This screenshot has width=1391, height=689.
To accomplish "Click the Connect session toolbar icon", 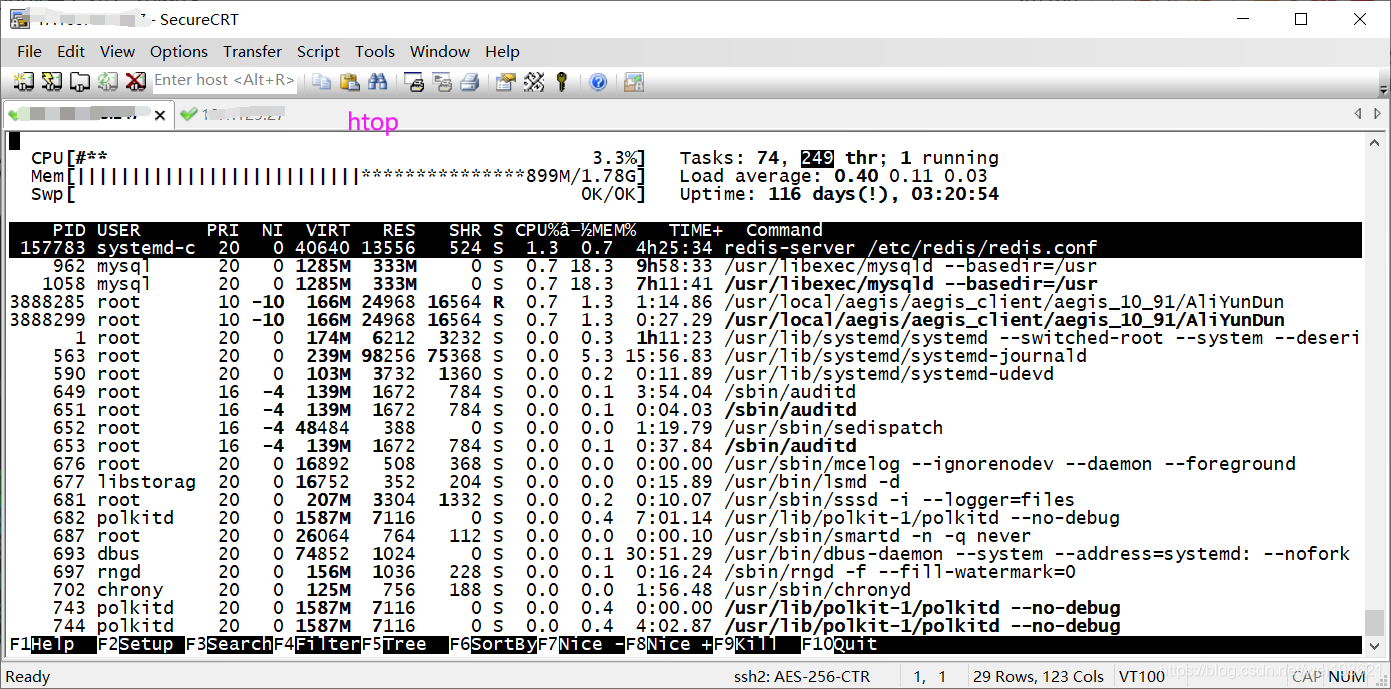I will (x=23, y=81).
